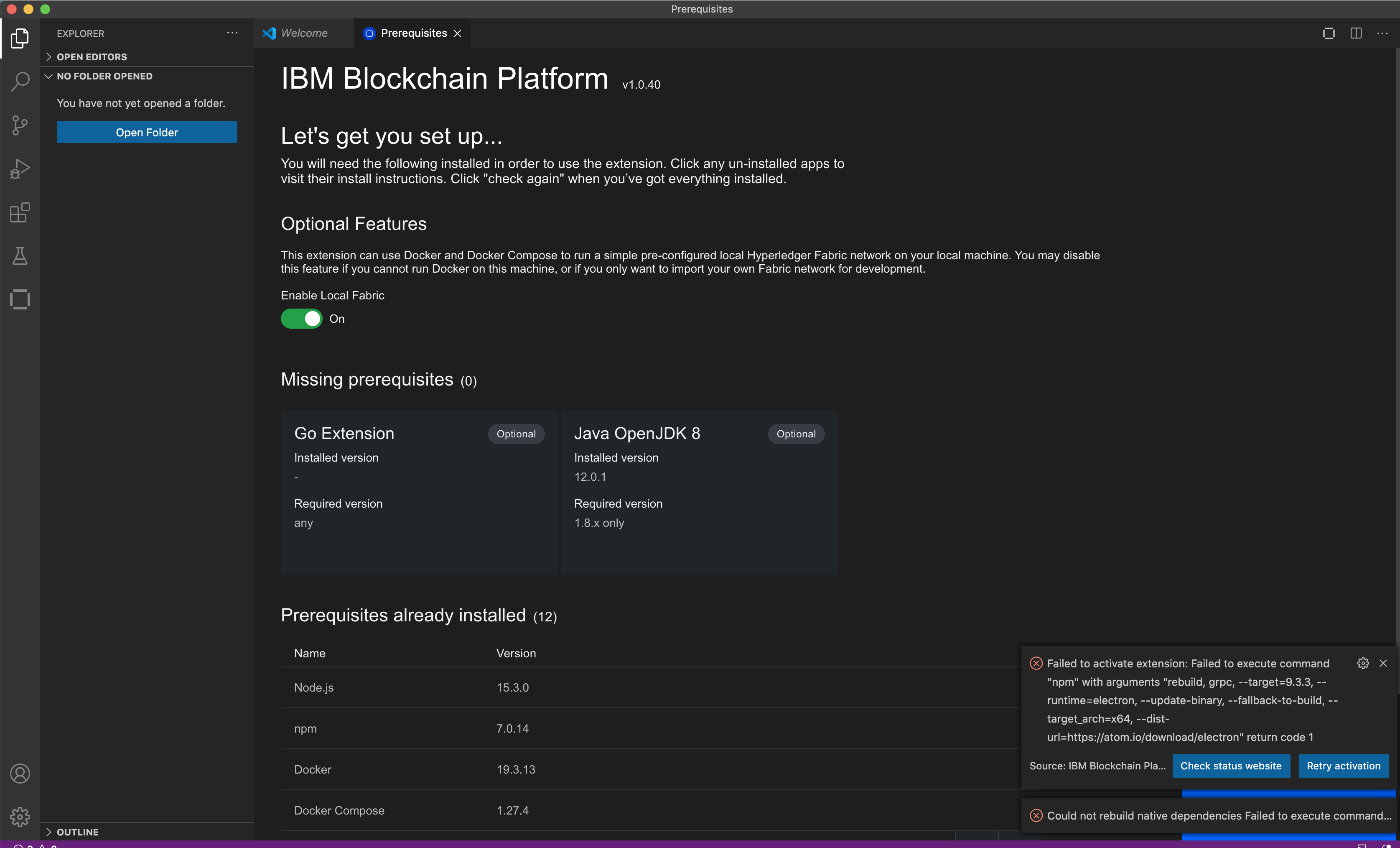Viewport: 1400px width, 848px height.
Task: Open the Explorer Views and More Actions menu
Action: 232,33
